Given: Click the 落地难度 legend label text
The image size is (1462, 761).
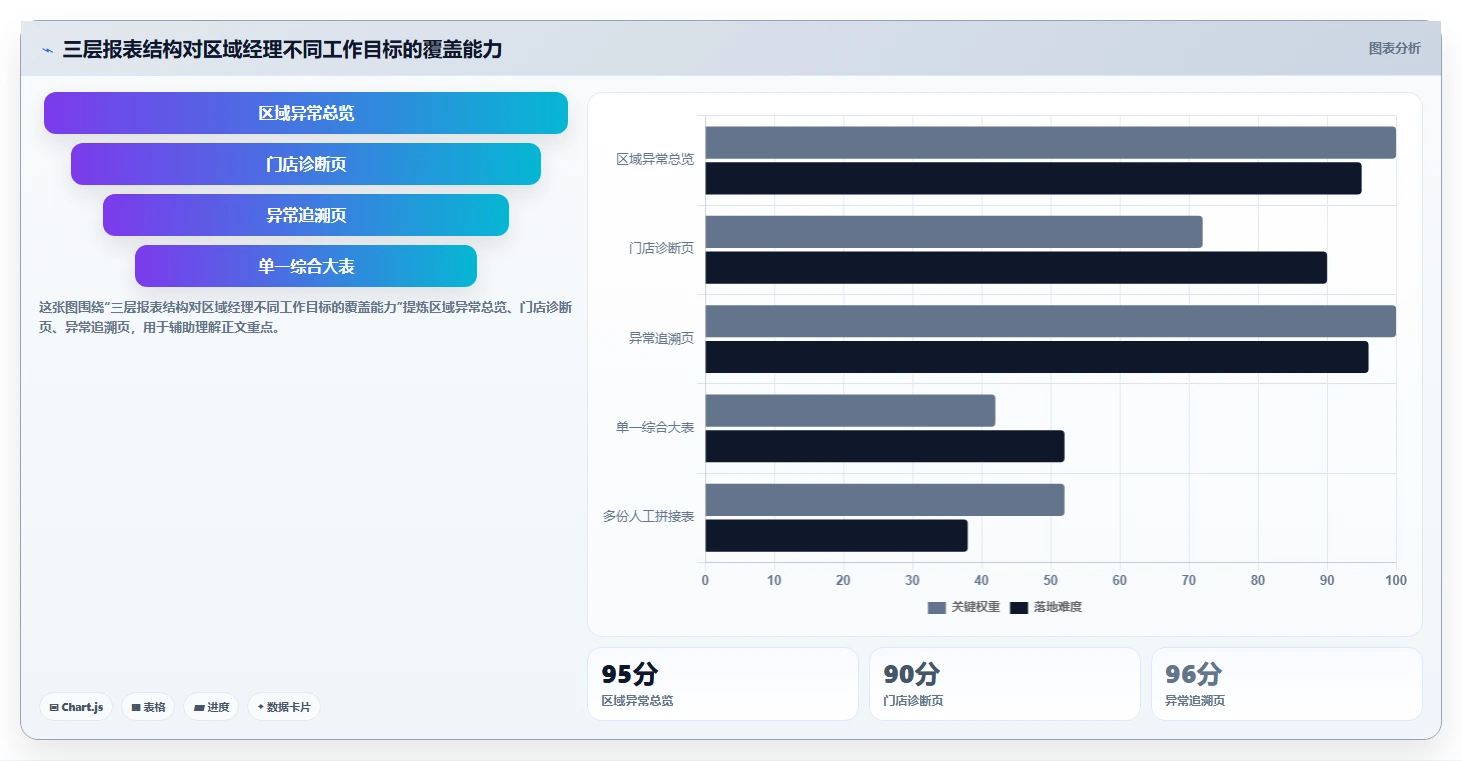Looking at the screenshot, I should click(x=1058, y=607).
